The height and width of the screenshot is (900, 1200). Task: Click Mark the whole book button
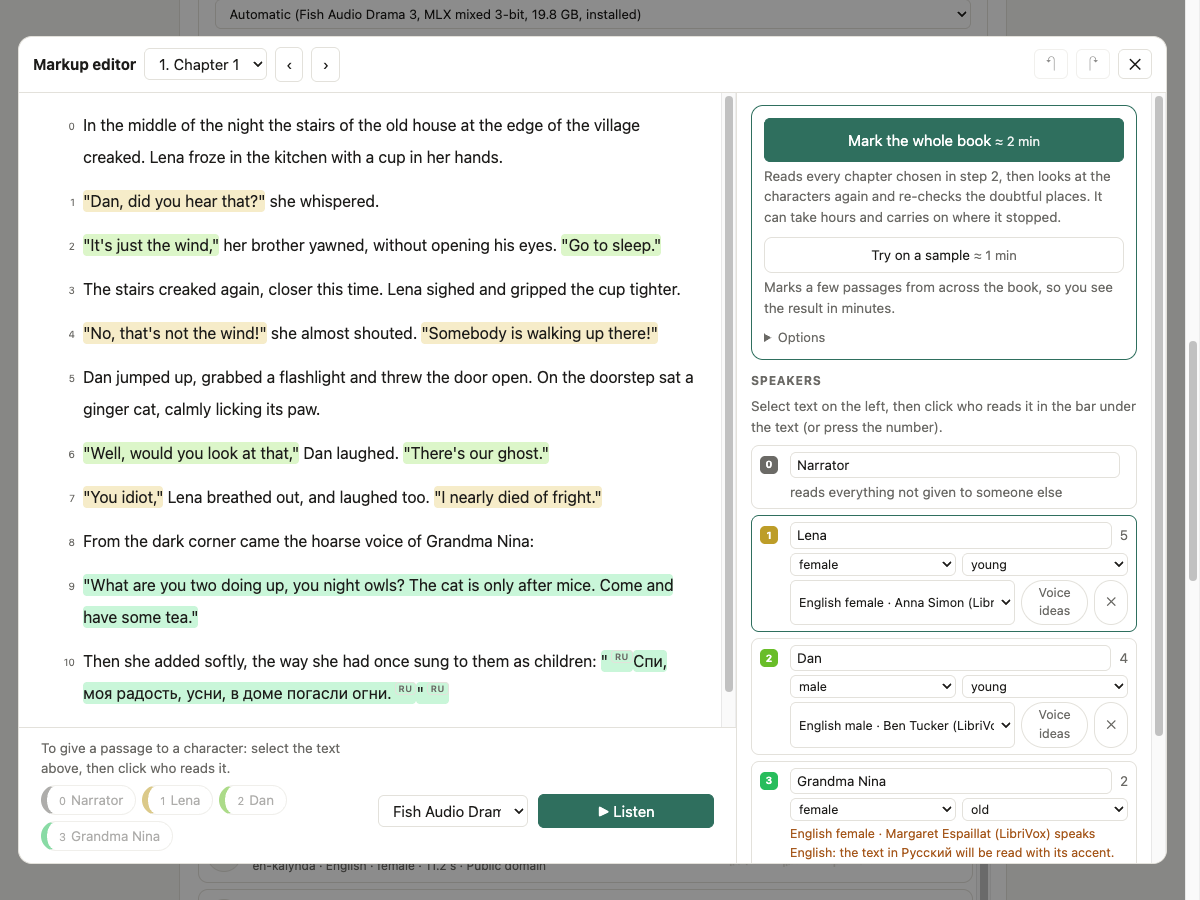tap(944, 140)
